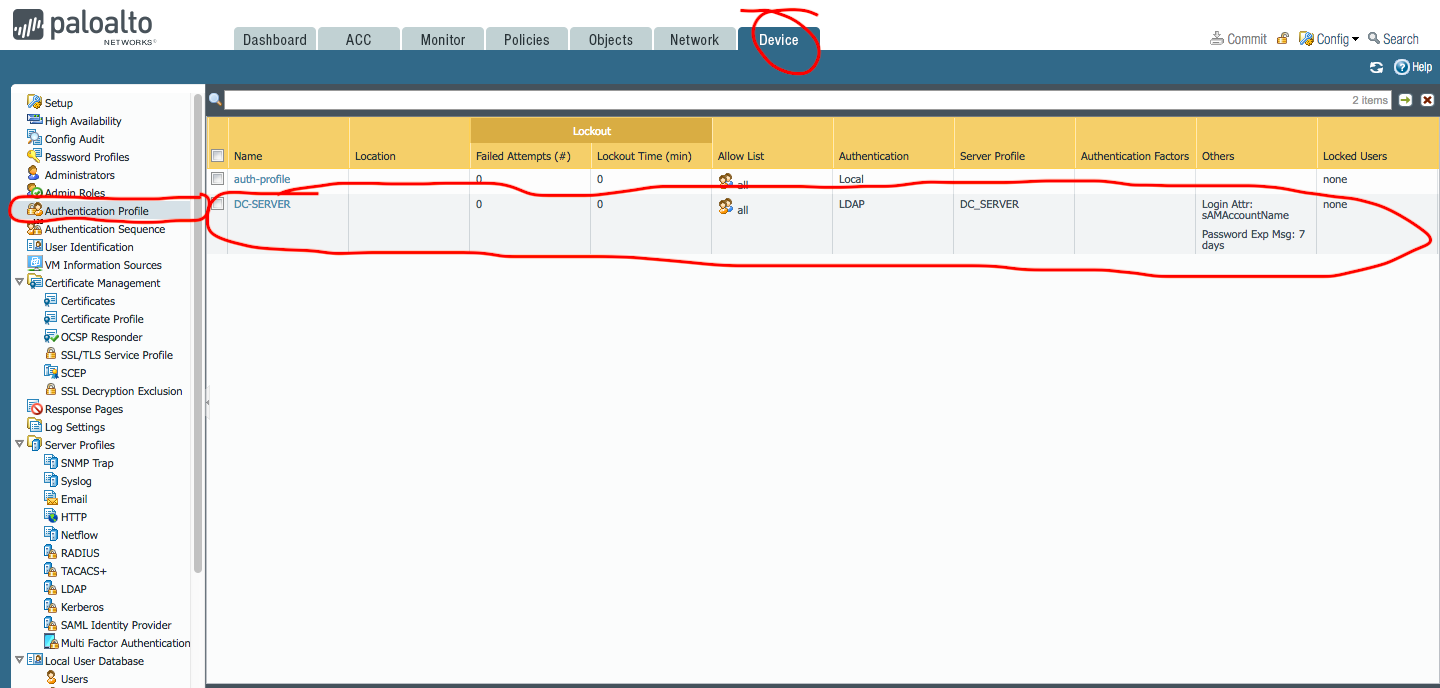
Task: Click the lock icon next to Commit
Action: (1282, 39)
